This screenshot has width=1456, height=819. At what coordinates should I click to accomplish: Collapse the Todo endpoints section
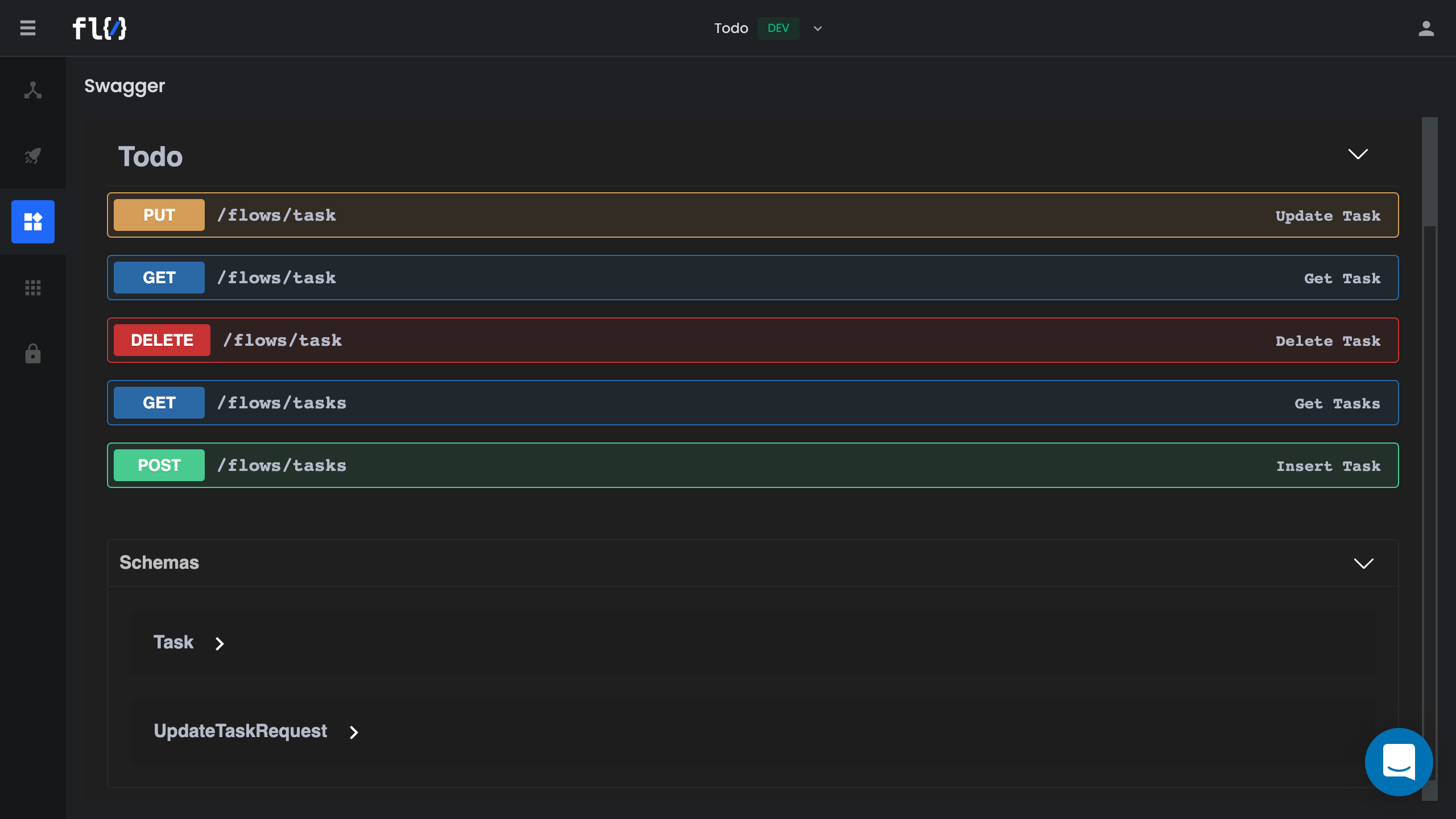1358,155
